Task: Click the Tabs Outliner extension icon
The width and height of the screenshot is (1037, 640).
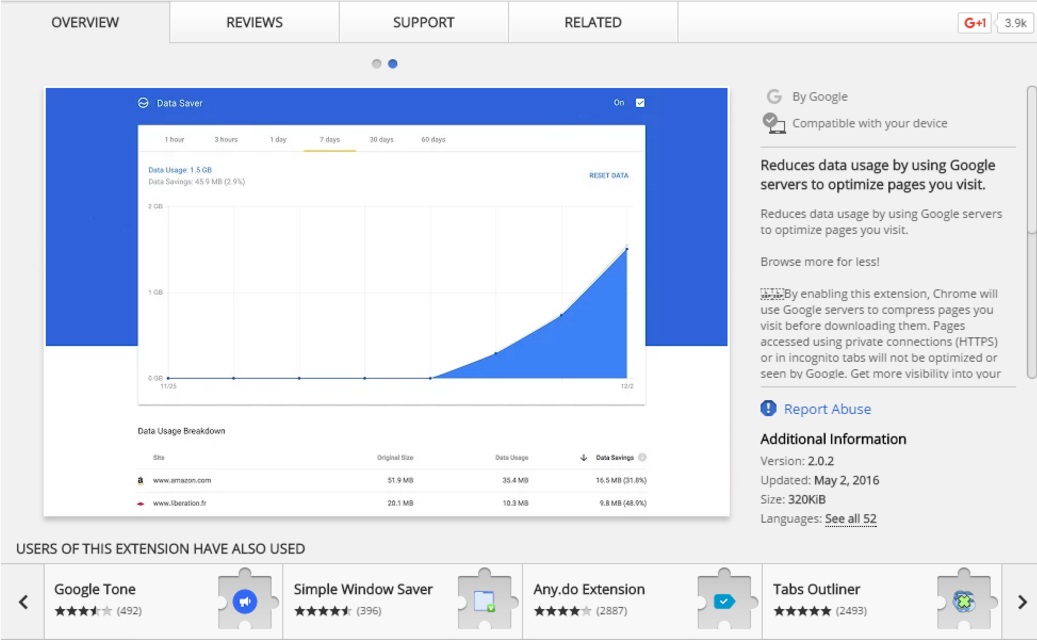Action: [963, 600]
